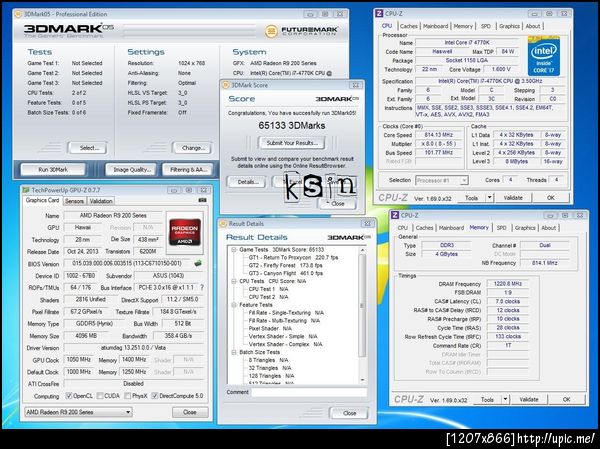Viewport: 600px width, 449px height.
Task: Toggle the OpenCL checkbox in GPU-Z
Action: coord(68,396)
